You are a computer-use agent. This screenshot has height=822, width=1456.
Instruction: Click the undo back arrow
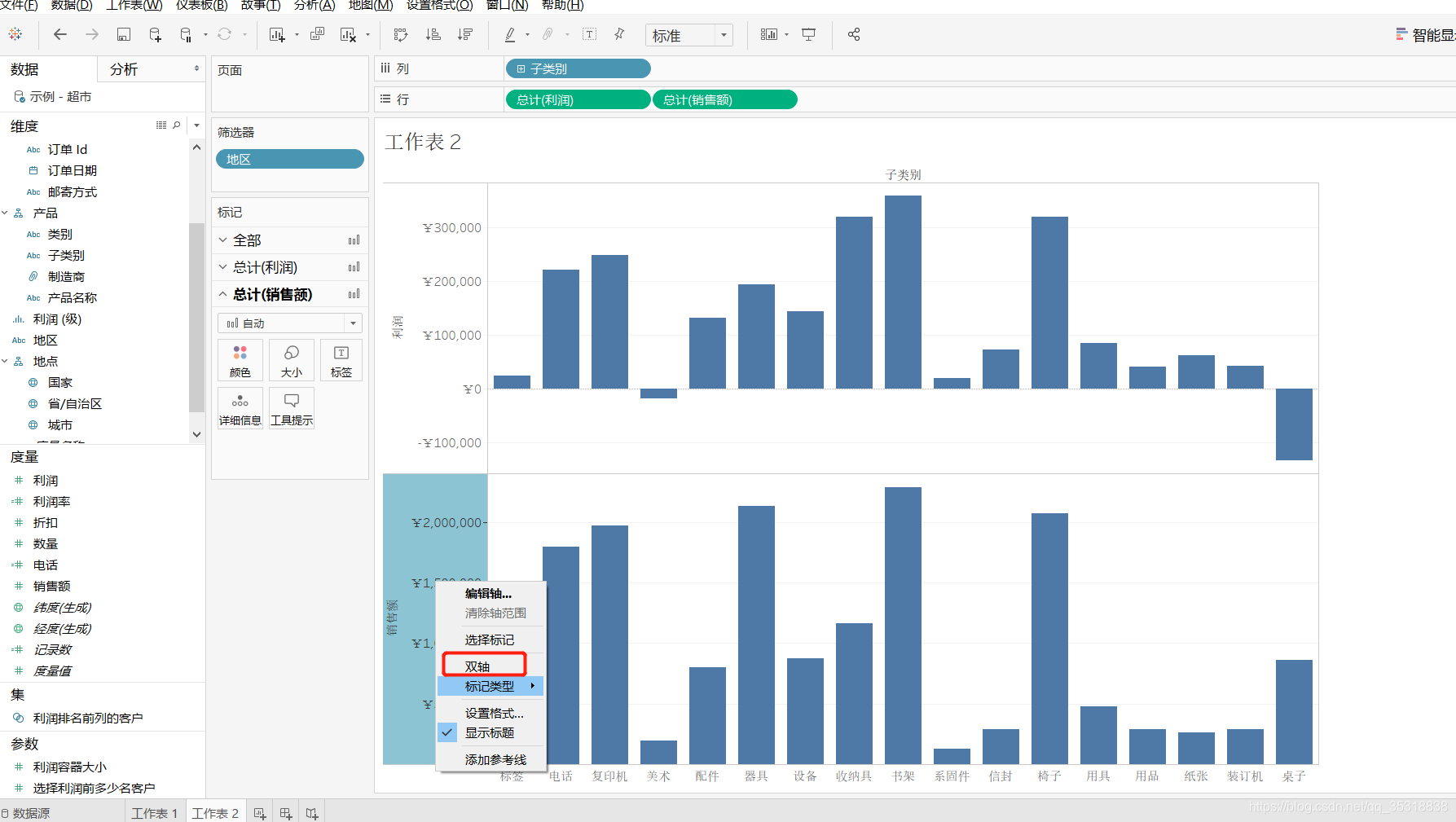pyautogui.click(x=59, y=34)
